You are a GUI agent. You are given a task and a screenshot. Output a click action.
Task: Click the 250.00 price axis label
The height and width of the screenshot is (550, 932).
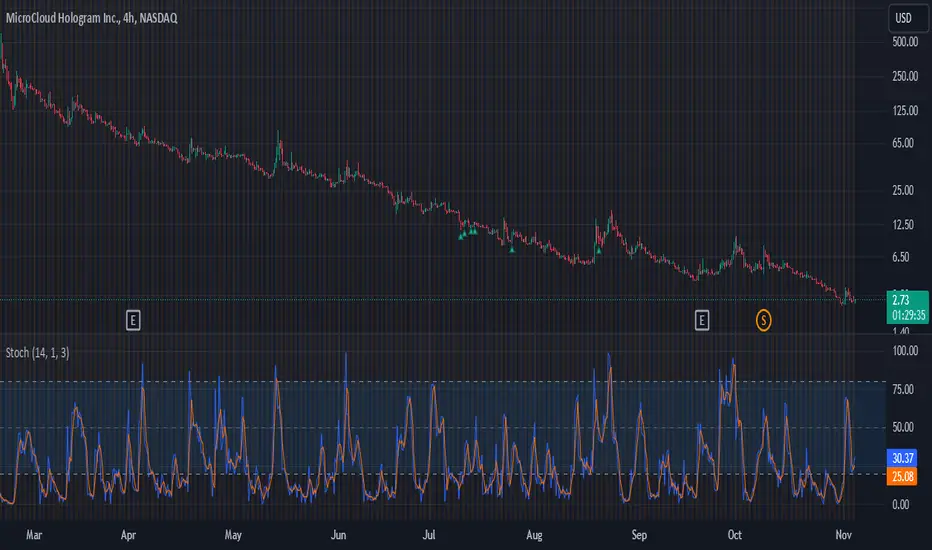(x=905, y=76)
